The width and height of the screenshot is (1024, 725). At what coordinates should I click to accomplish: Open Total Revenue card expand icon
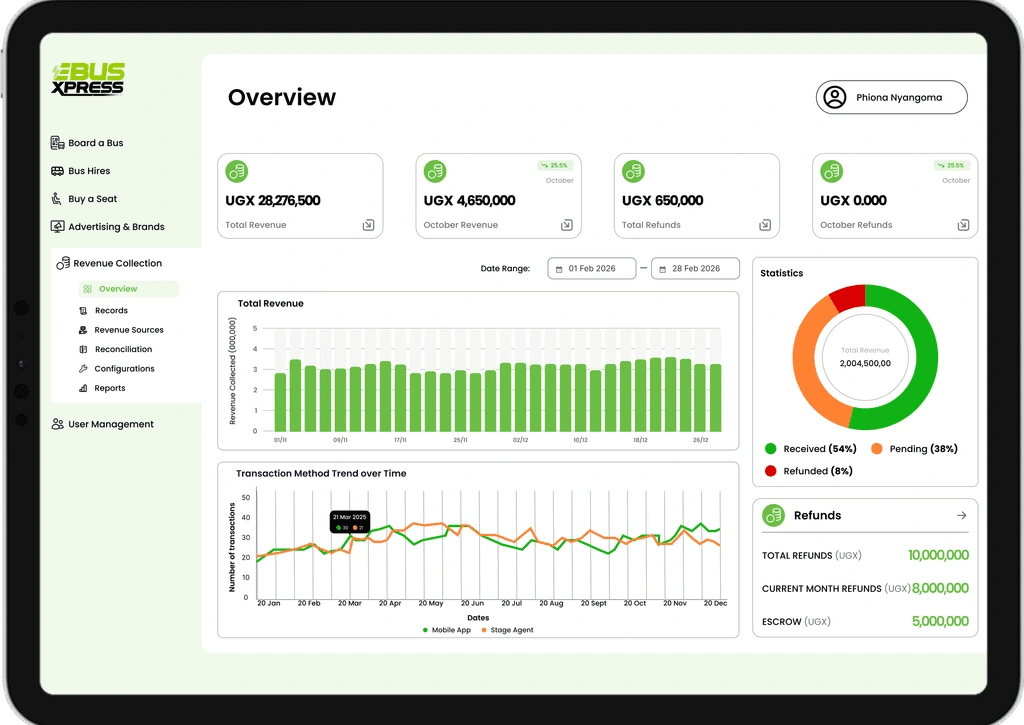(368, 225)
